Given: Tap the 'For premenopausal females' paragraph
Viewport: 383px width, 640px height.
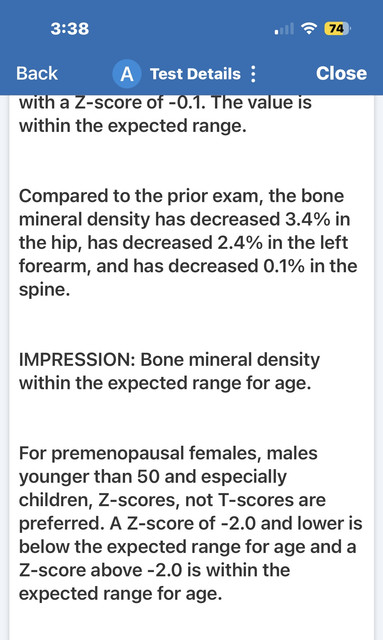Looking at the screenshot, I should click(190, 523).
